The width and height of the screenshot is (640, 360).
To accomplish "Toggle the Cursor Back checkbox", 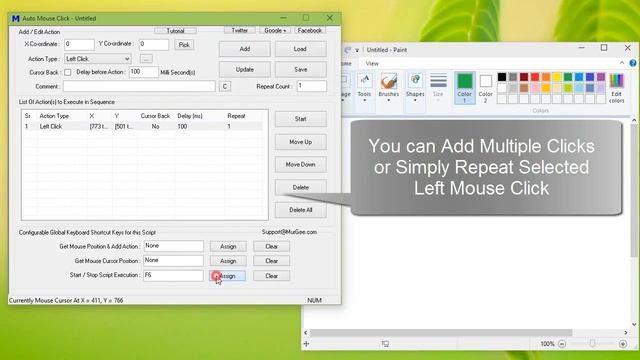I will (68, 72).
